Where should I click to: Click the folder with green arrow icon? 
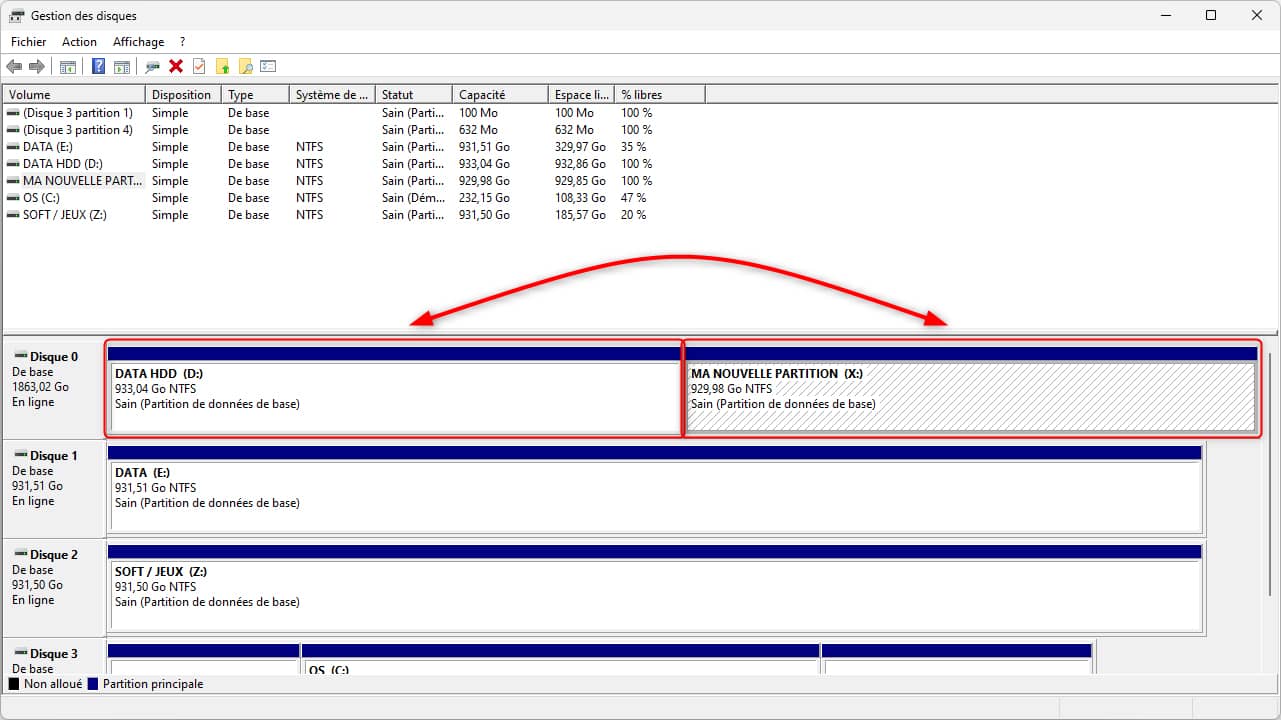[x=222, y=67]
